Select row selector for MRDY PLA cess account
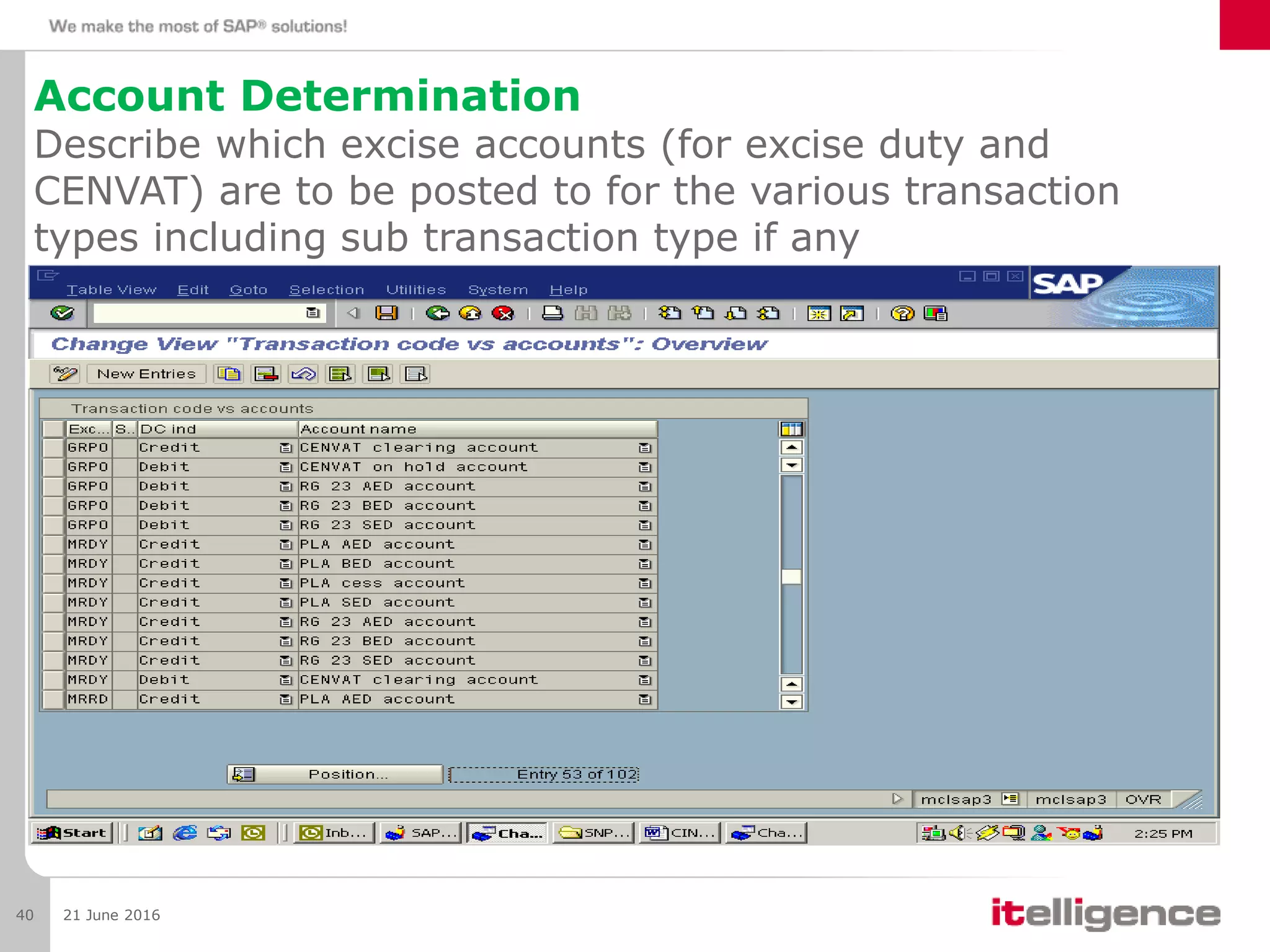 click(x=53, y=583)
